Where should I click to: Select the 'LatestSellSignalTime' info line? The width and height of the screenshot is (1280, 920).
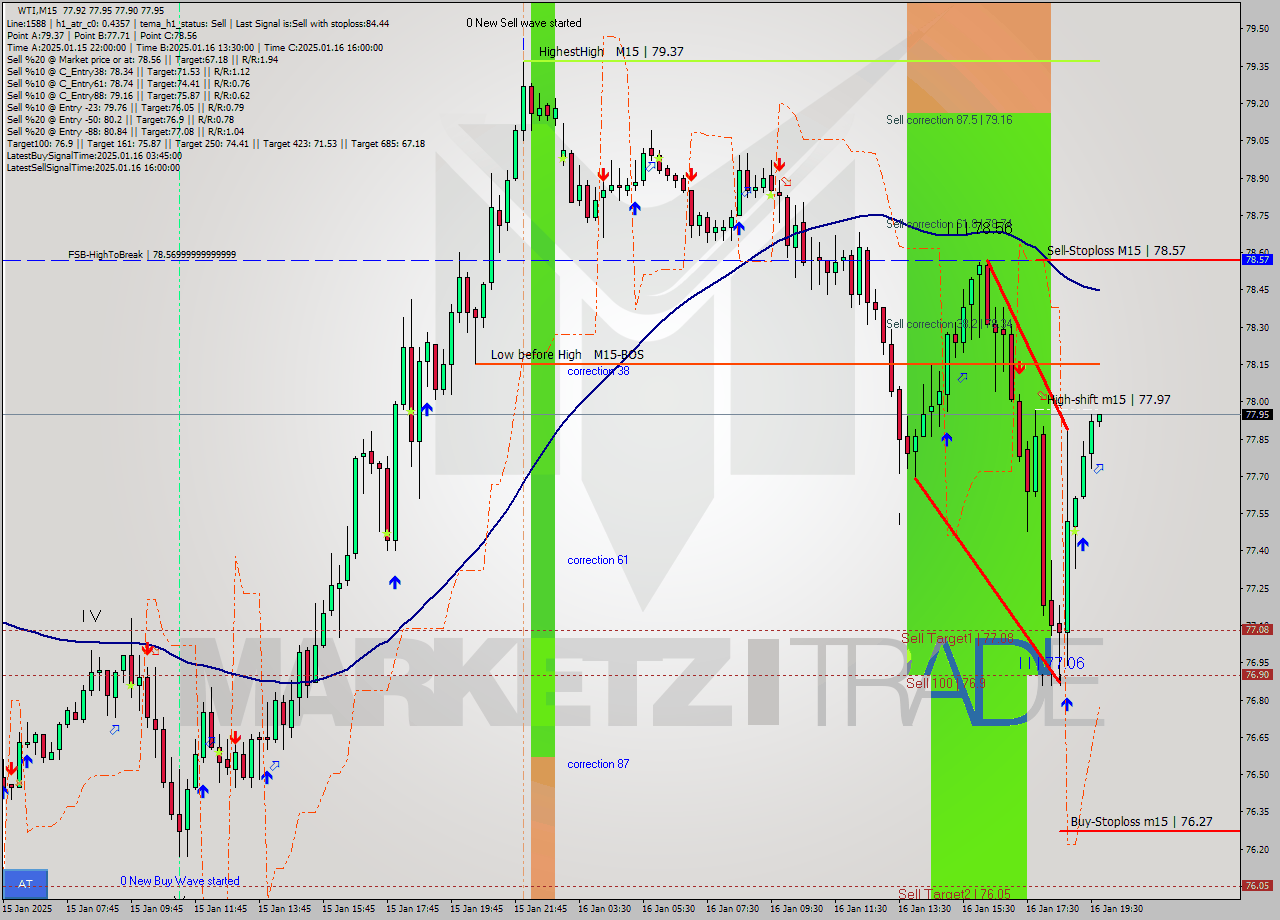[x=93, y=167]
